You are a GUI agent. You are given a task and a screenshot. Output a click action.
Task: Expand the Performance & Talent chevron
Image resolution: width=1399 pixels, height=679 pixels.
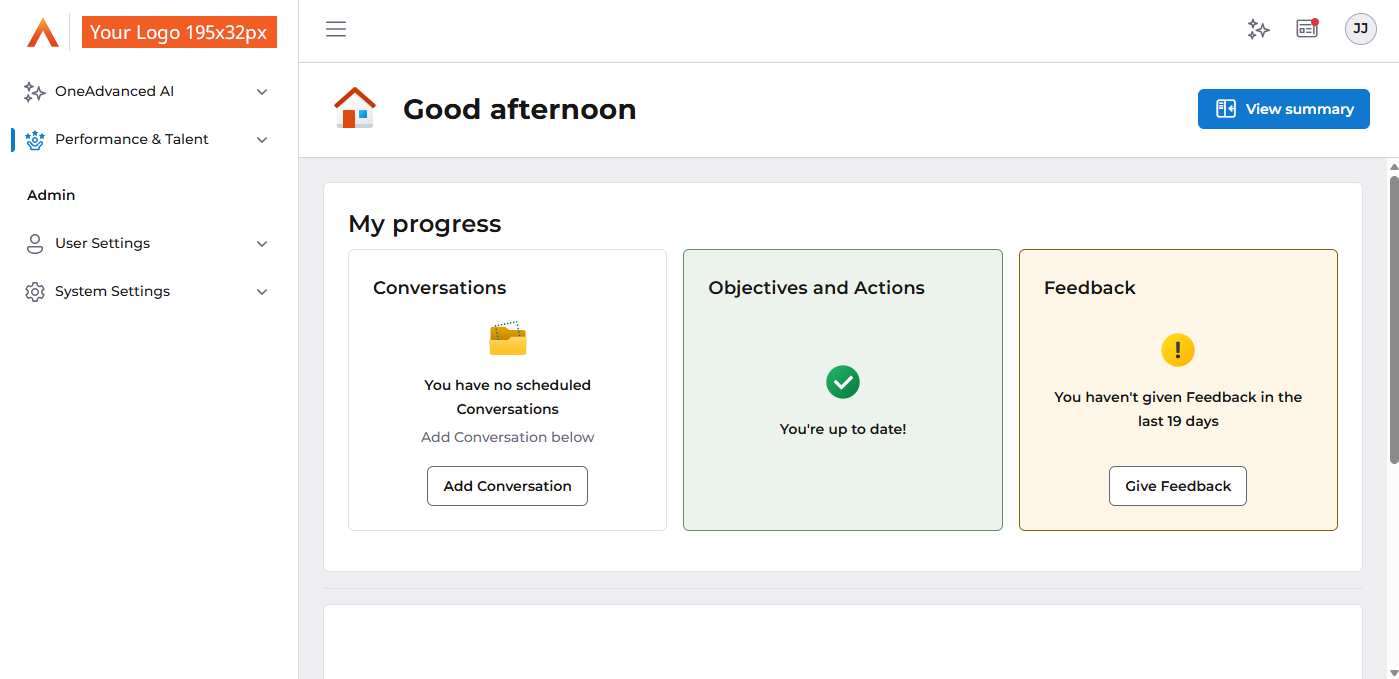262,140
